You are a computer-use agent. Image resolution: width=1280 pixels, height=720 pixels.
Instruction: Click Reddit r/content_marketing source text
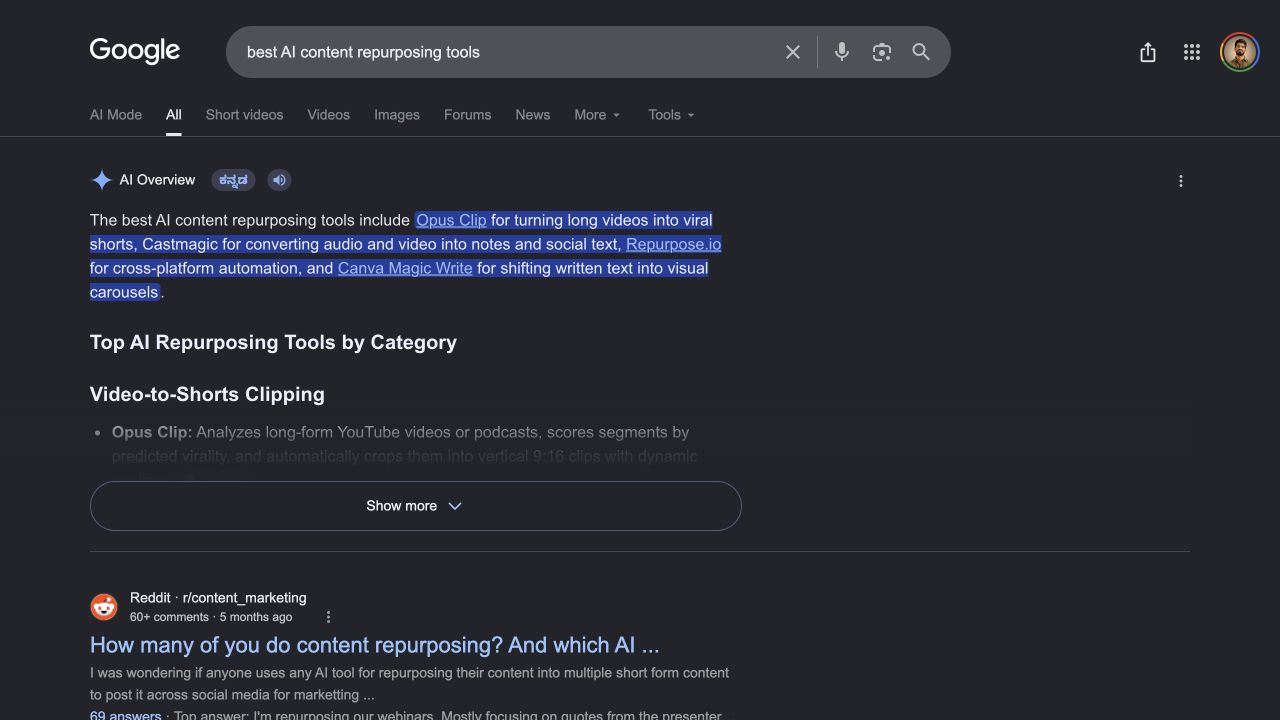(218, 598)
